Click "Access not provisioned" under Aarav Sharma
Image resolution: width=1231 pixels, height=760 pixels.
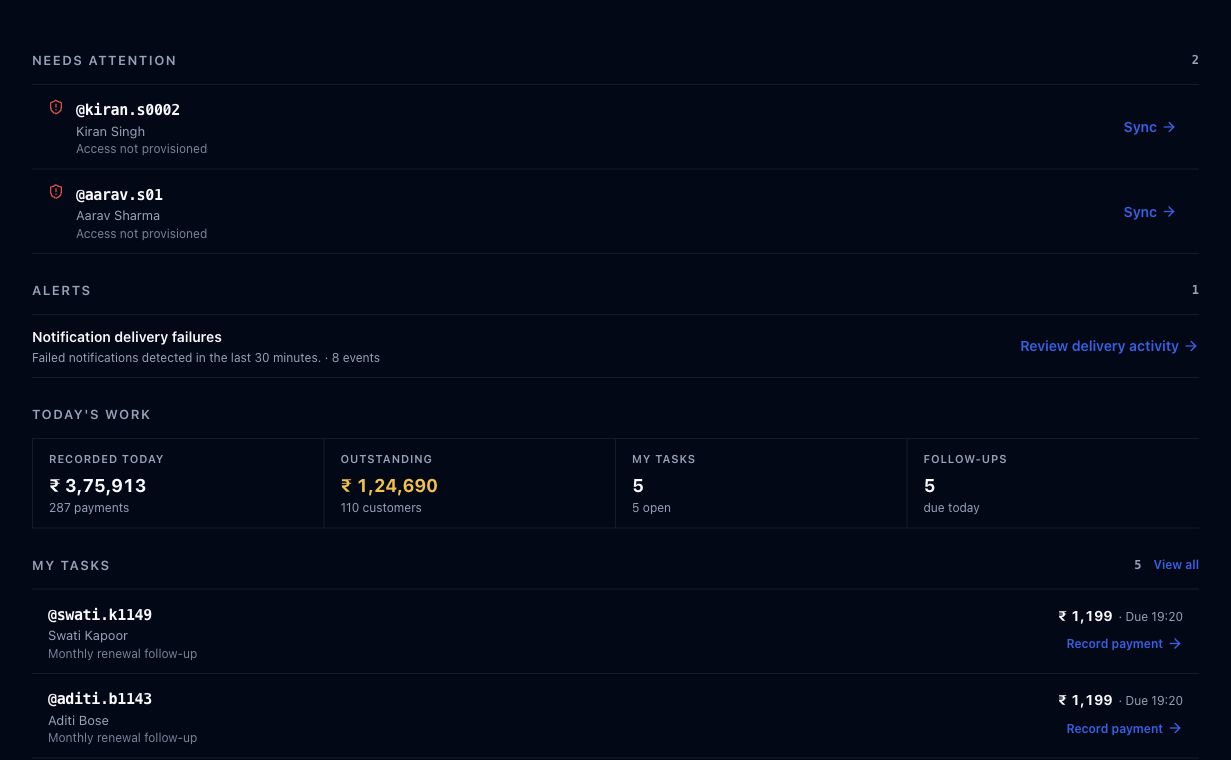(141, 234)
